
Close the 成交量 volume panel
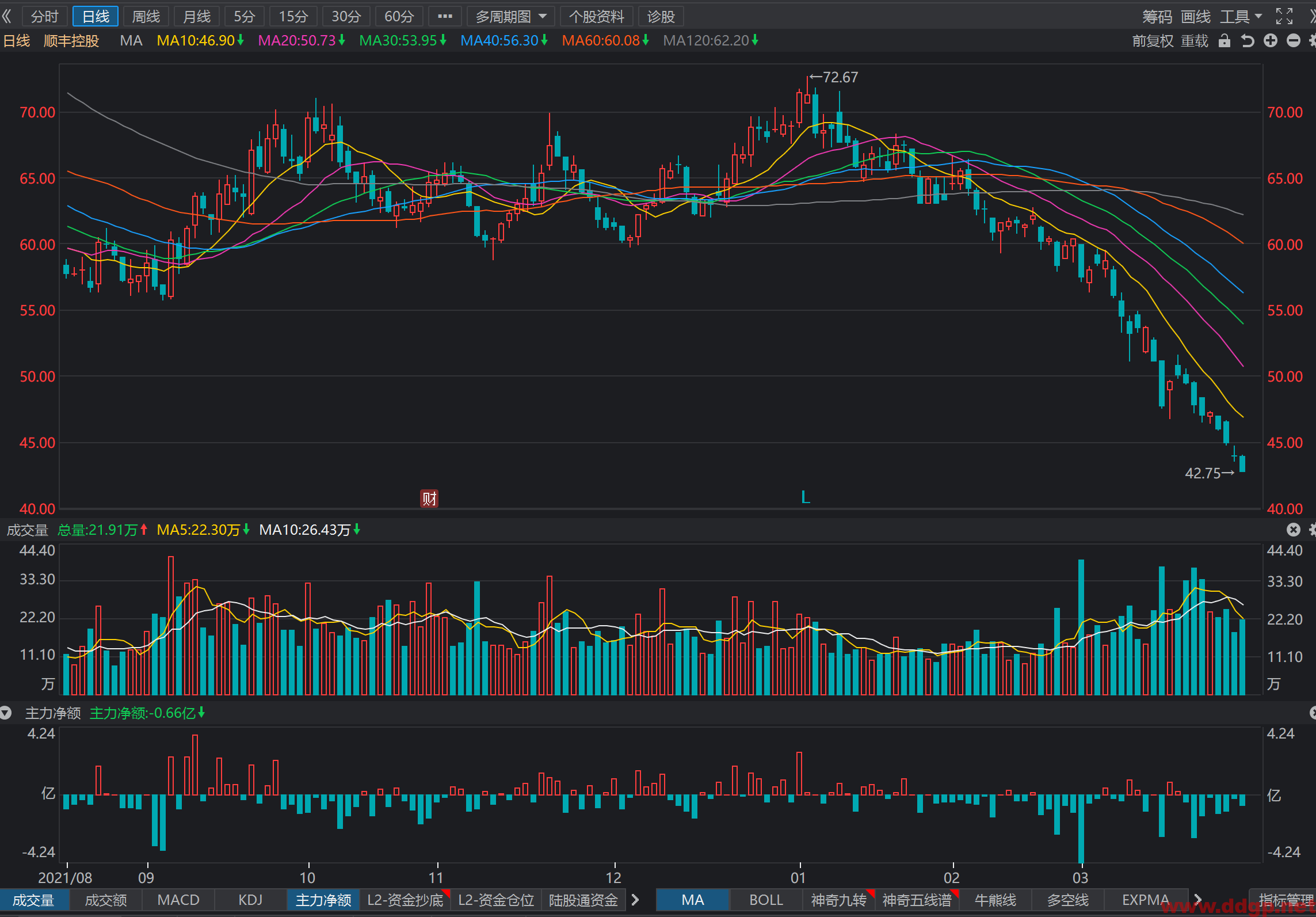tap(1294, 530)
